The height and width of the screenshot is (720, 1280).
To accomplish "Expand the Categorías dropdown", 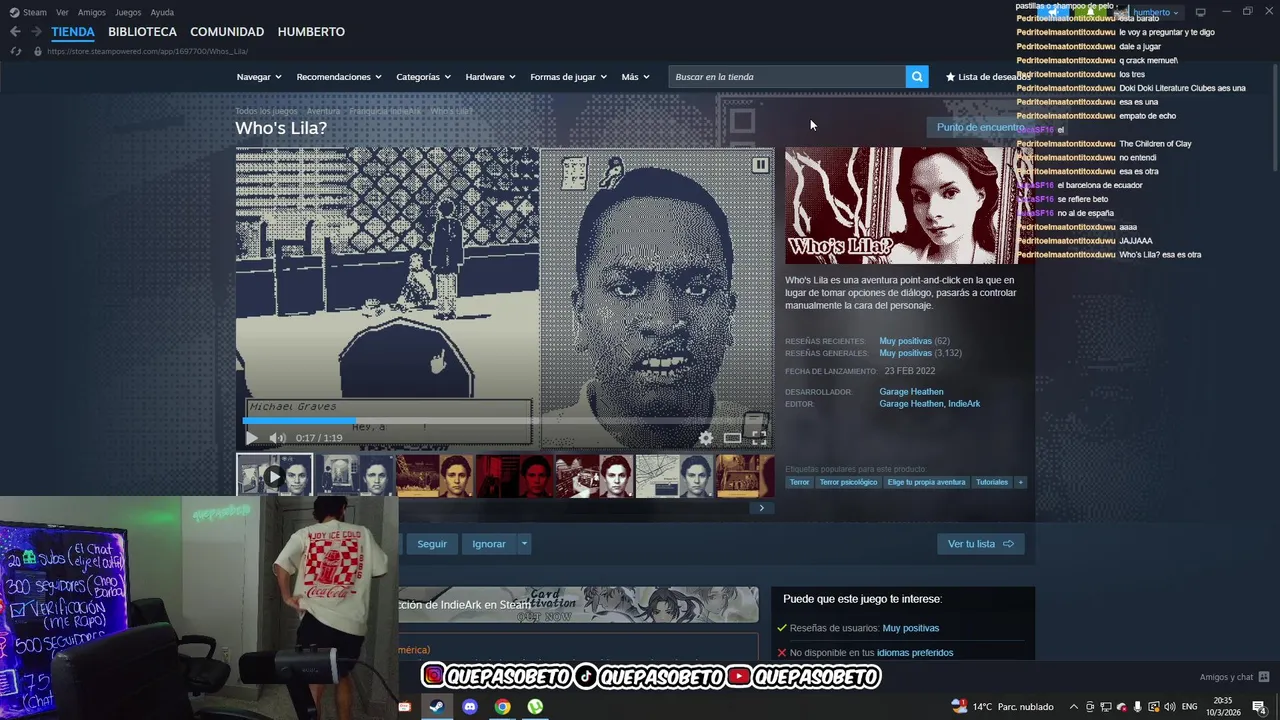I will (x=423, y=77).
